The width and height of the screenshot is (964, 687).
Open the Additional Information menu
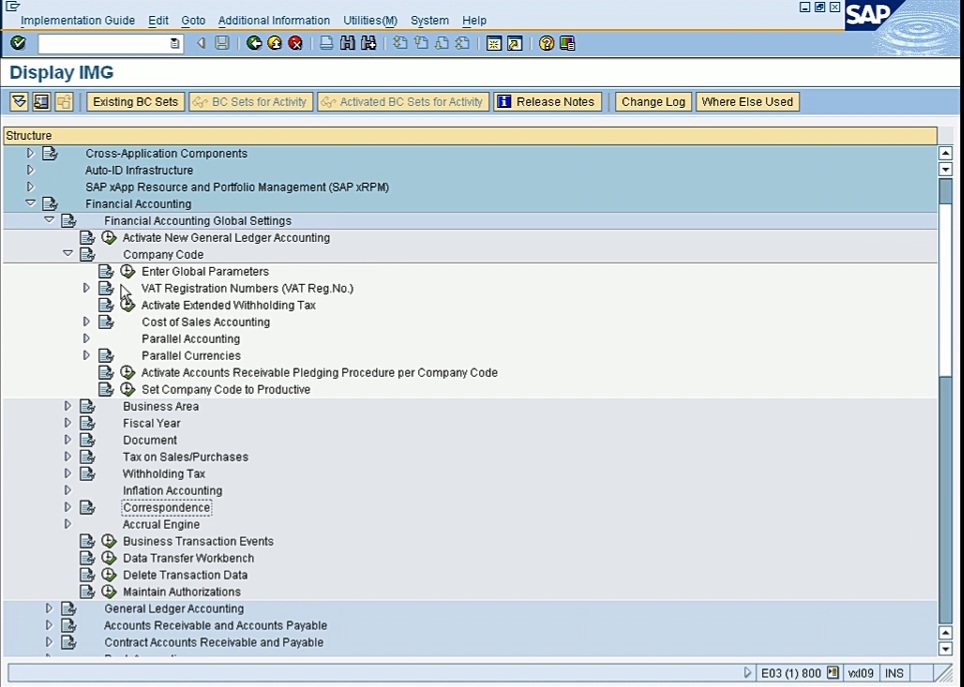tap(274, 20)
